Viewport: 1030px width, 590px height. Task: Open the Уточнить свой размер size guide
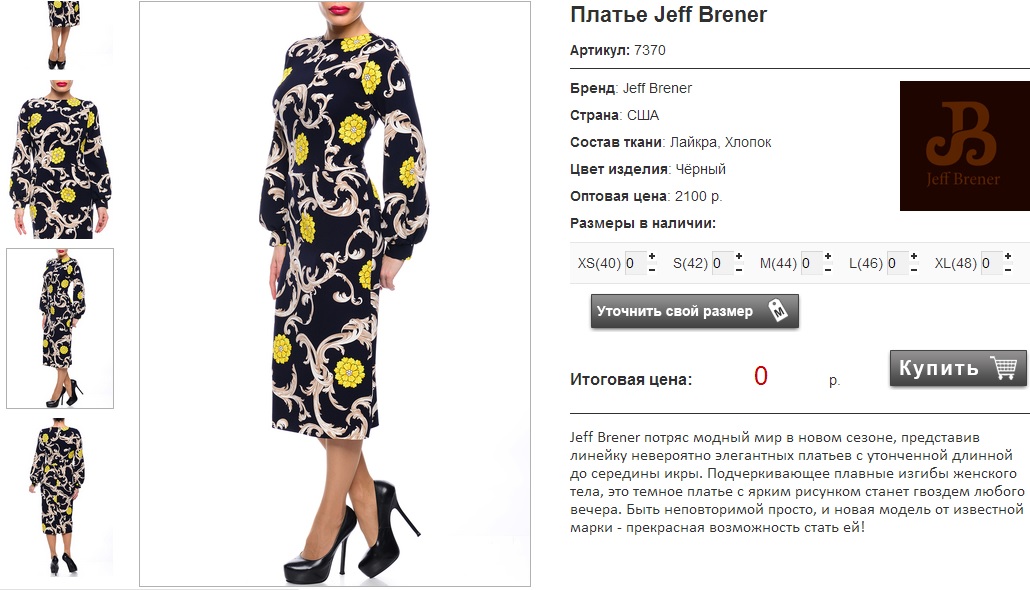pyautogui.click(x=694, y=311)
